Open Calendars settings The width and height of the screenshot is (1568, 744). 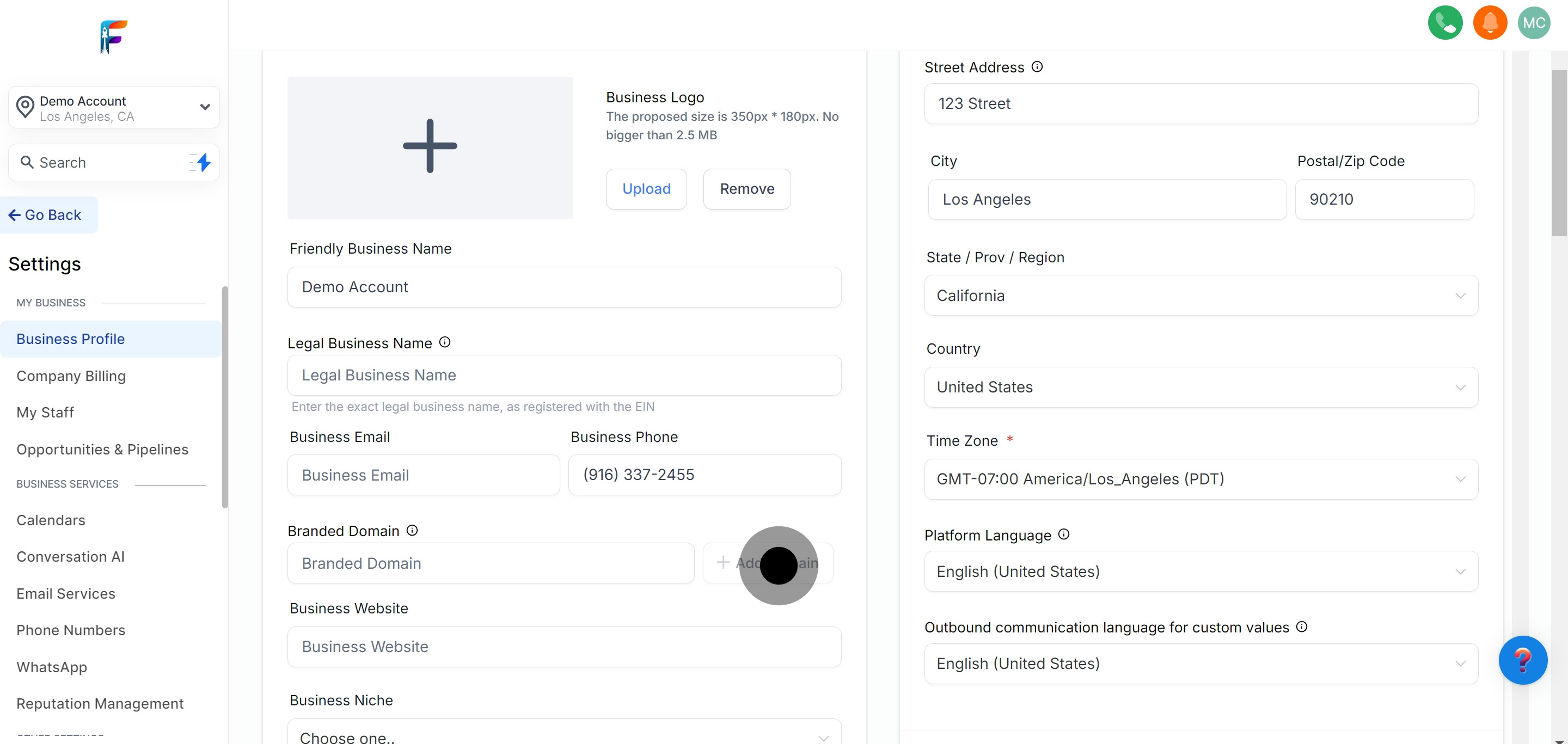point(51,520)
